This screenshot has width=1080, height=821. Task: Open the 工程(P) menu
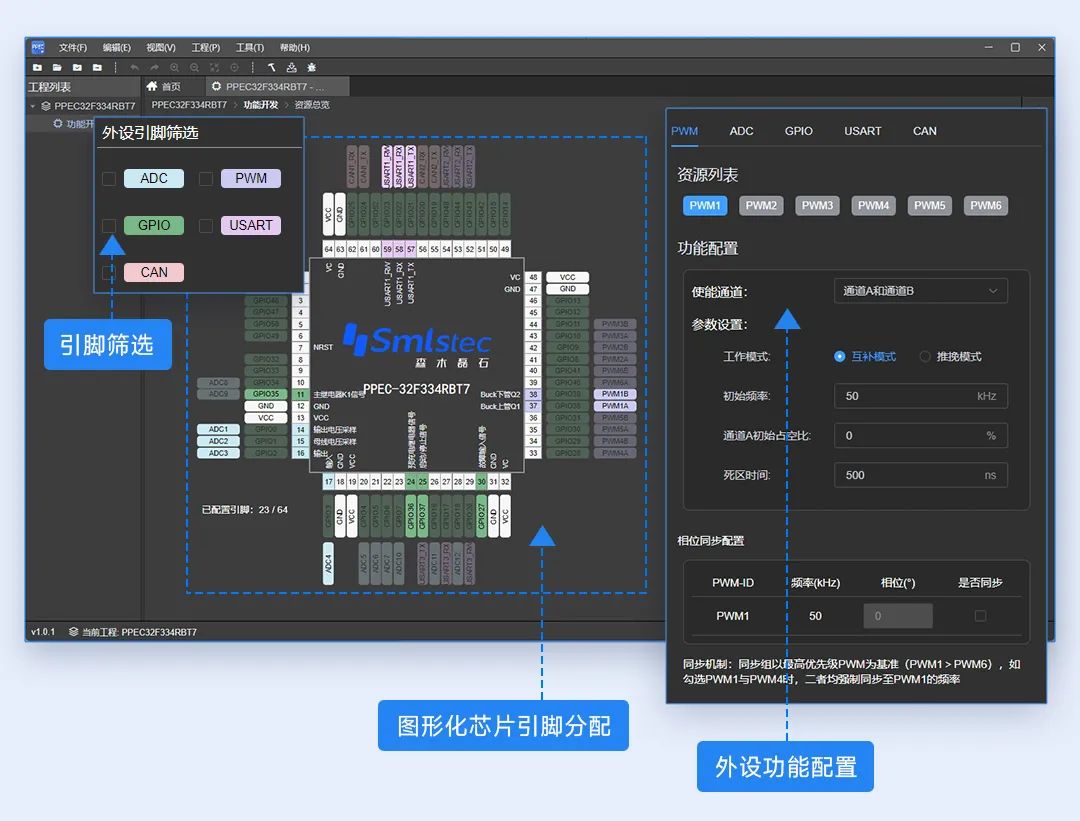point(205,47)
